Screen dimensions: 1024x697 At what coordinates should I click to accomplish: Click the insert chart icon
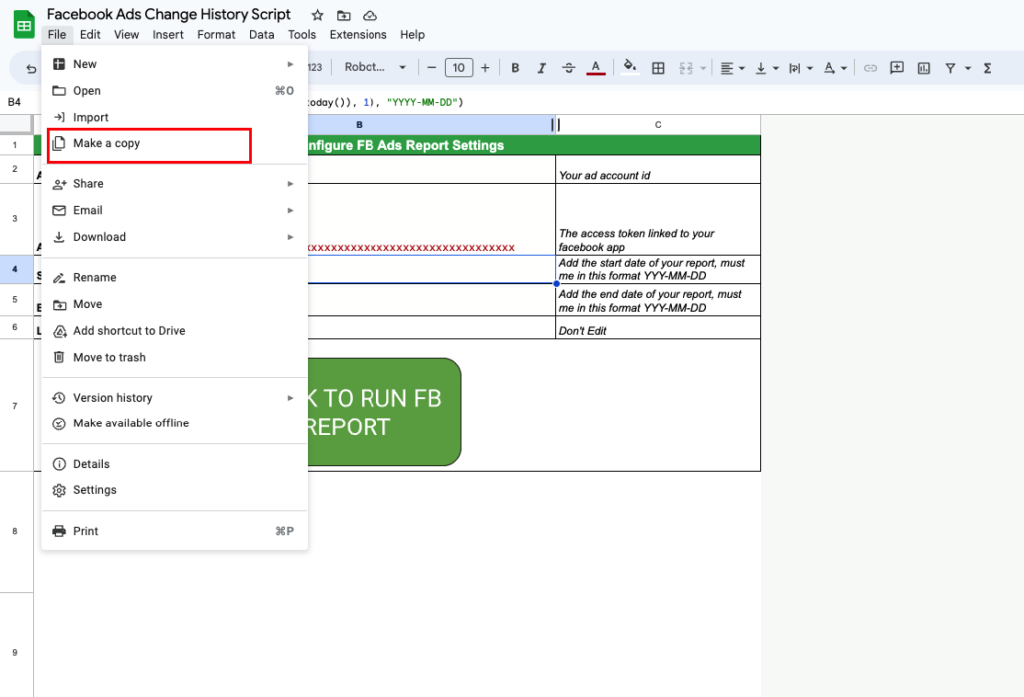coord(923,68)
